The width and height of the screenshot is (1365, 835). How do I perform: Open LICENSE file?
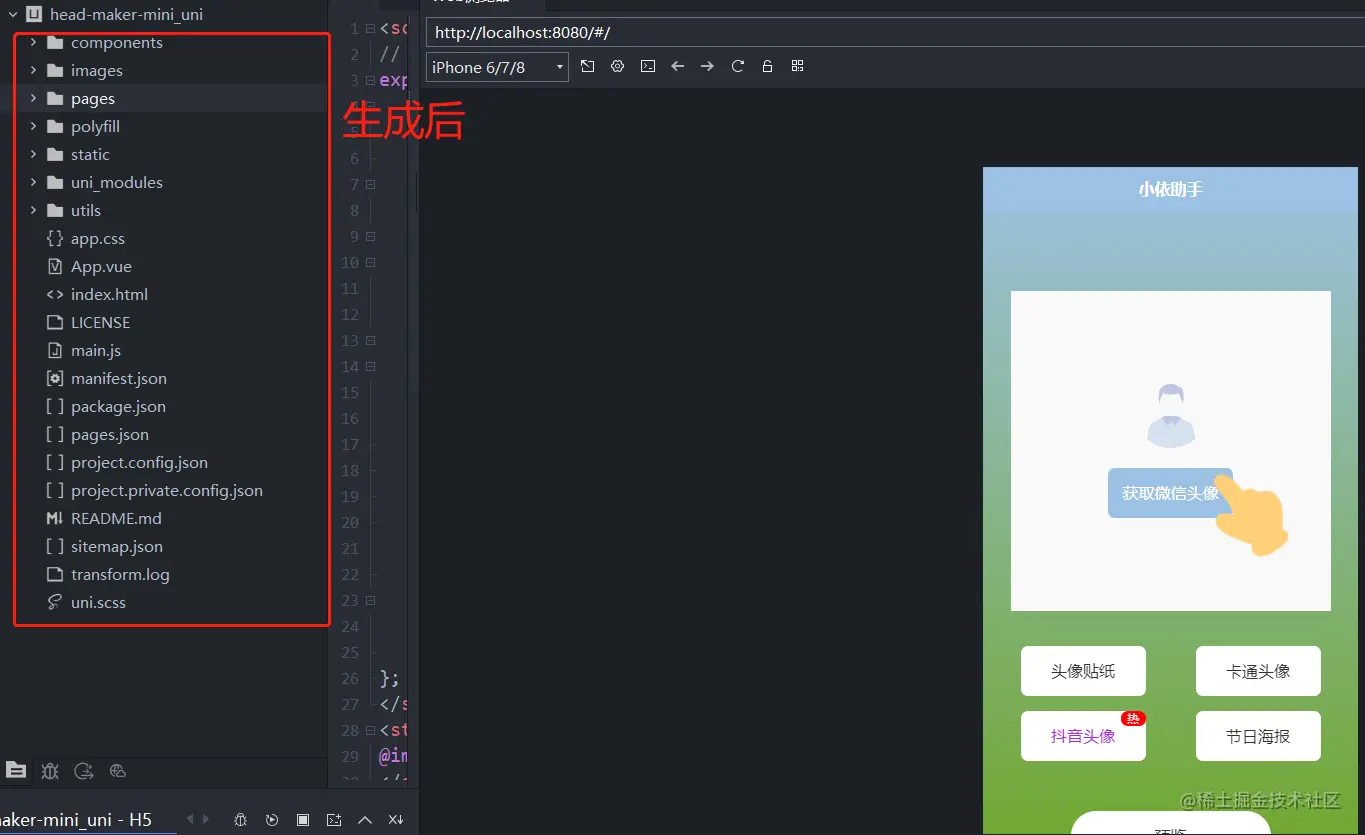coord(100,323)
